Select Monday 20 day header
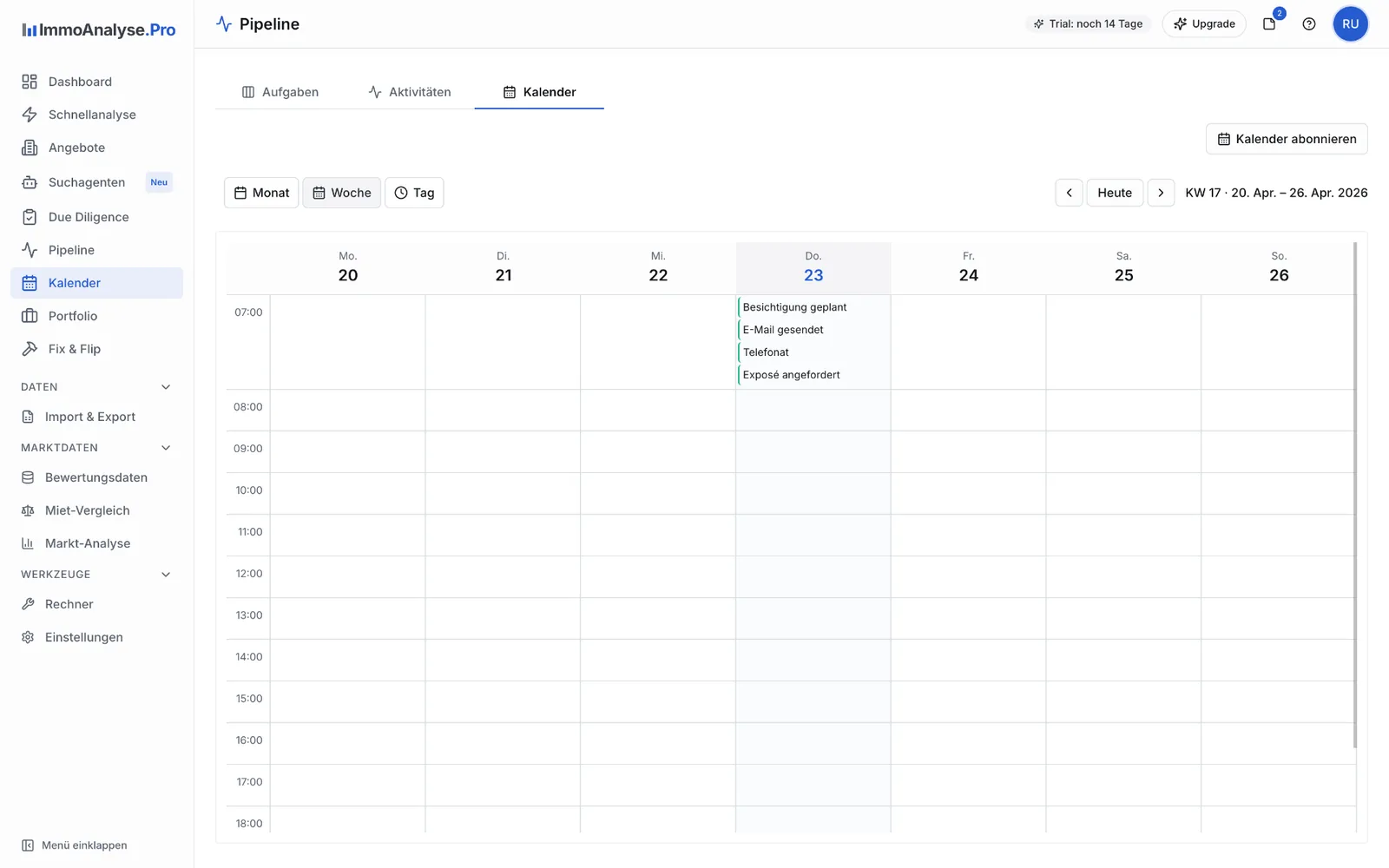This screenshot has height=868, width=1389. 347,267
